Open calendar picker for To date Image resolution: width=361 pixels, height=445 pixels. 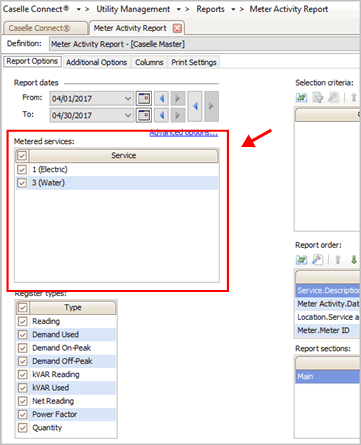pyautogui.click(x=144, y=115)
